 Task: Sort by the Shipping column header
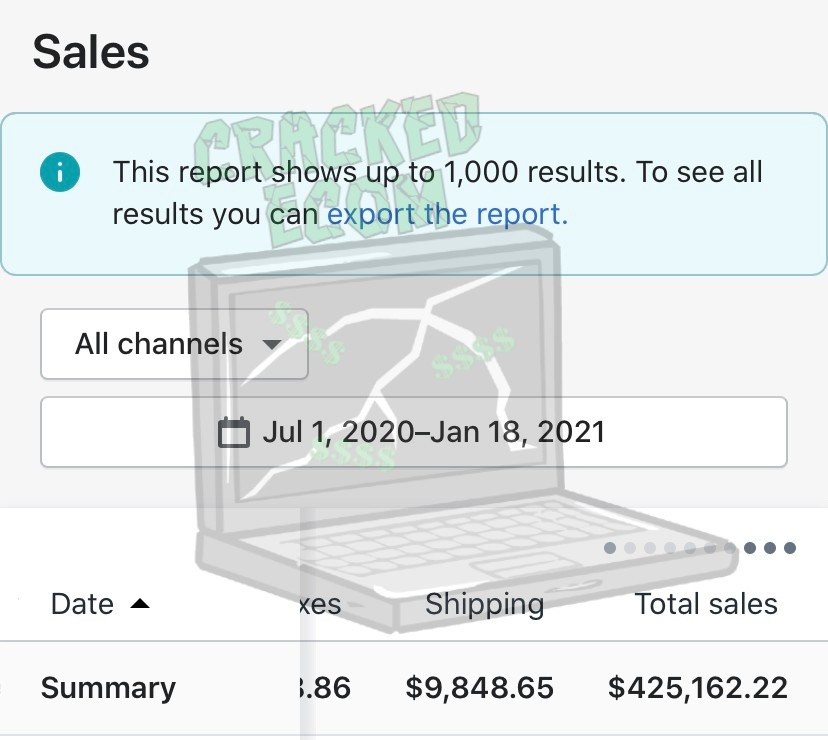(484, 604)
